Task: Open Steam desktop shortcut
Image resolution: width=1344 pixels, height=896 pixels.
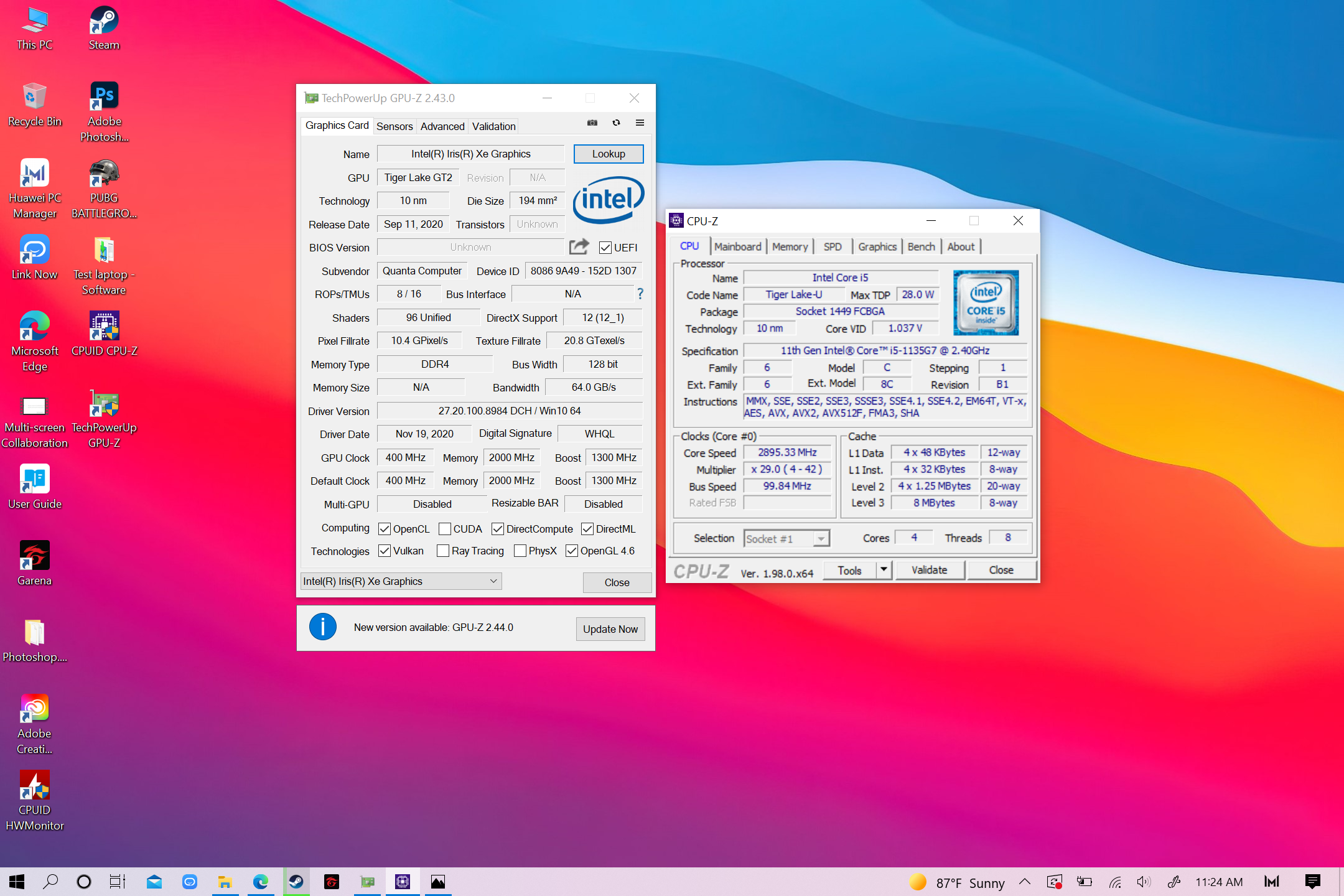Action: click(x=104, y=29)
